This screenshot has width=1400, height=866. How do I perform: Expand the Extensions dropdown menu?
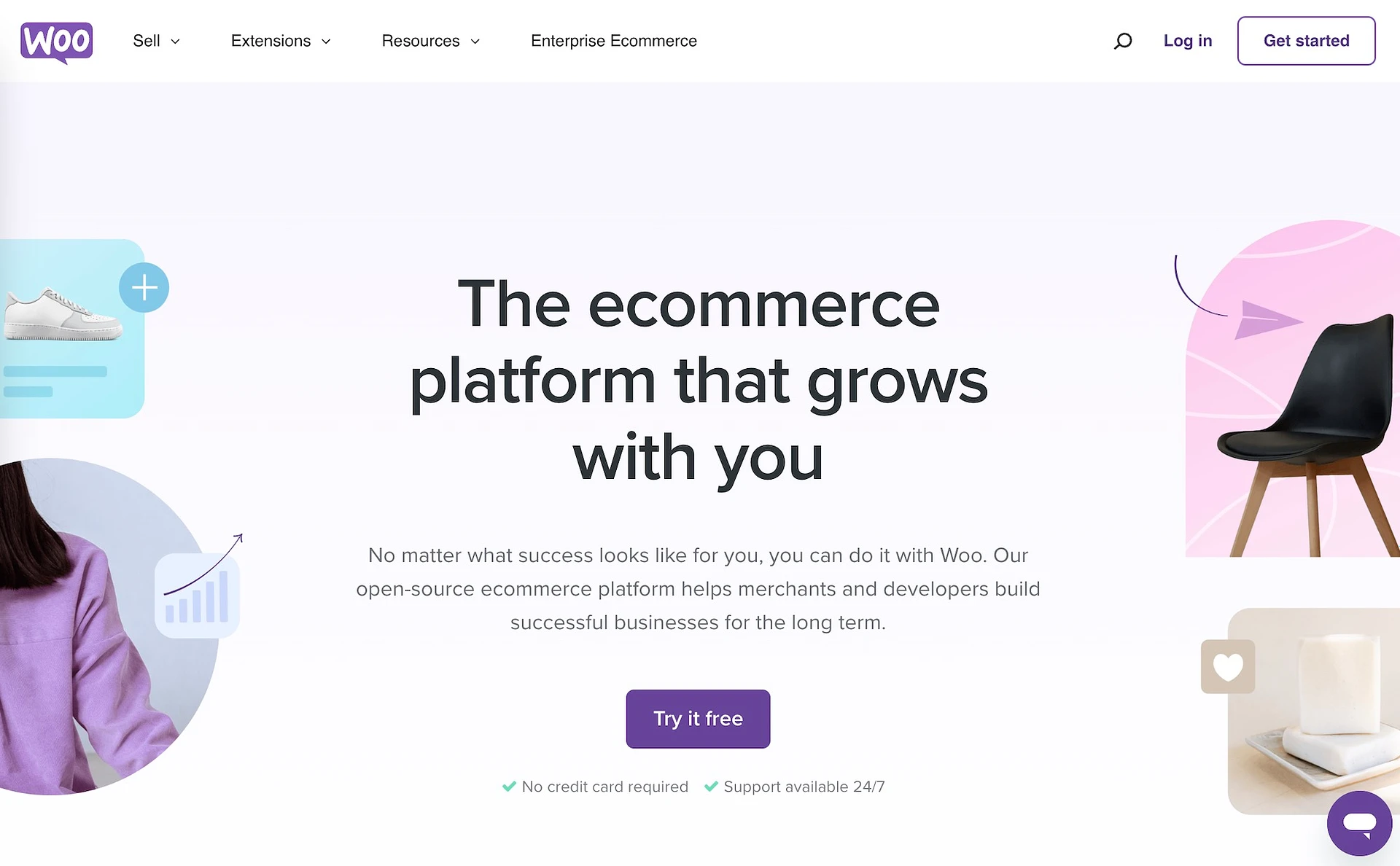pyautogui.click(x=280, y=41)
